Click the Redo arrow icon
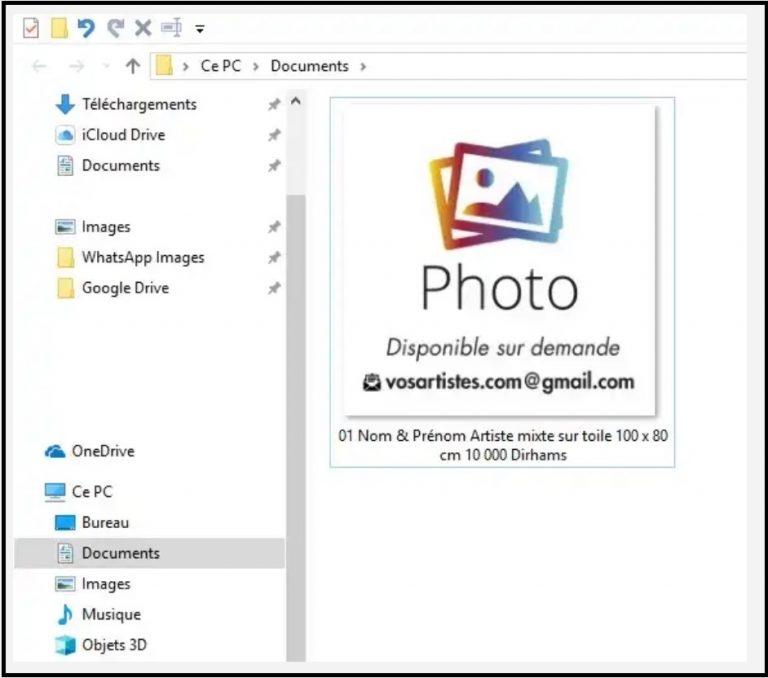Viewport: 768px width, 678px height. (115, 28)
